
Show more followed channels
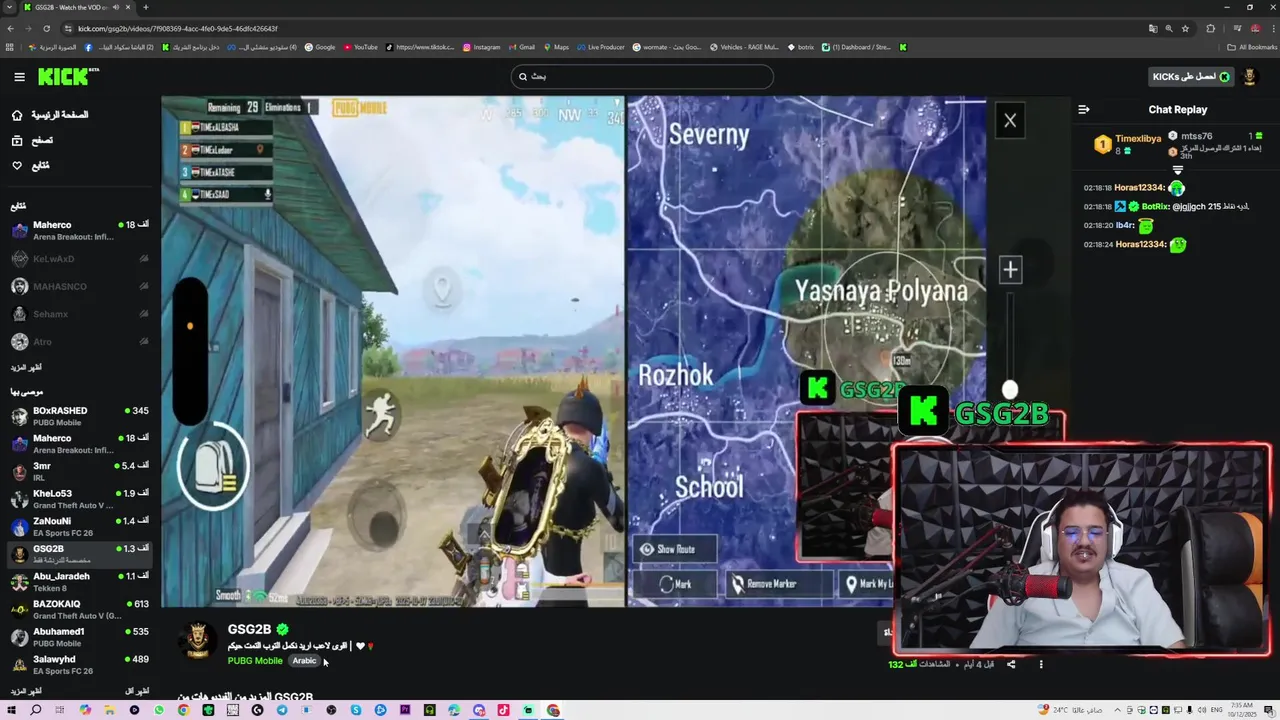(26, 368)
